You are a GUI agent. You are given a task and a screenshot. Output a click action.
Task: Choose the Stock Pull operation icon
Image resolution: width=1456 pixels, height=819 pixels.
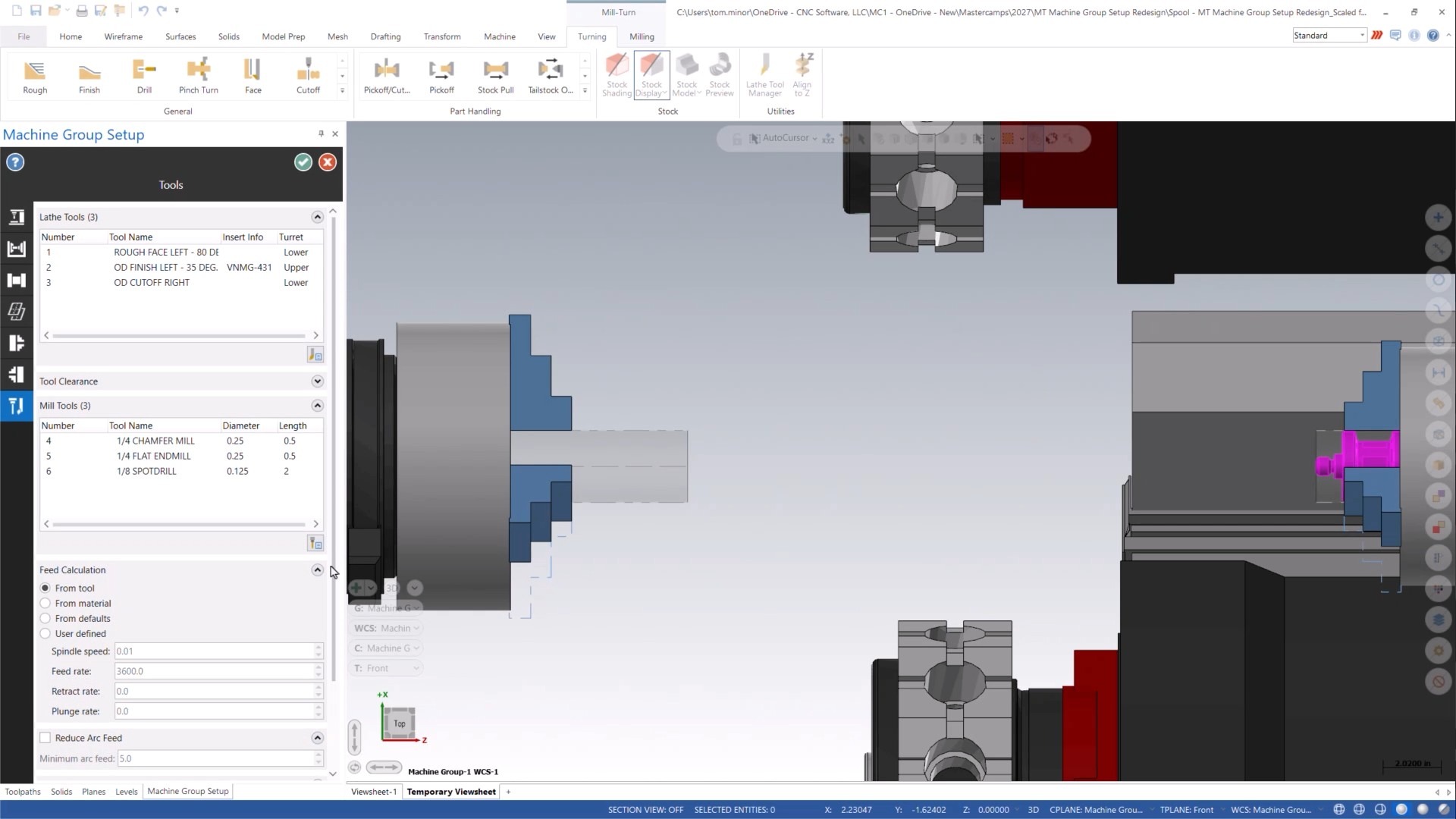pyautogui.click(x=496, y=77)
